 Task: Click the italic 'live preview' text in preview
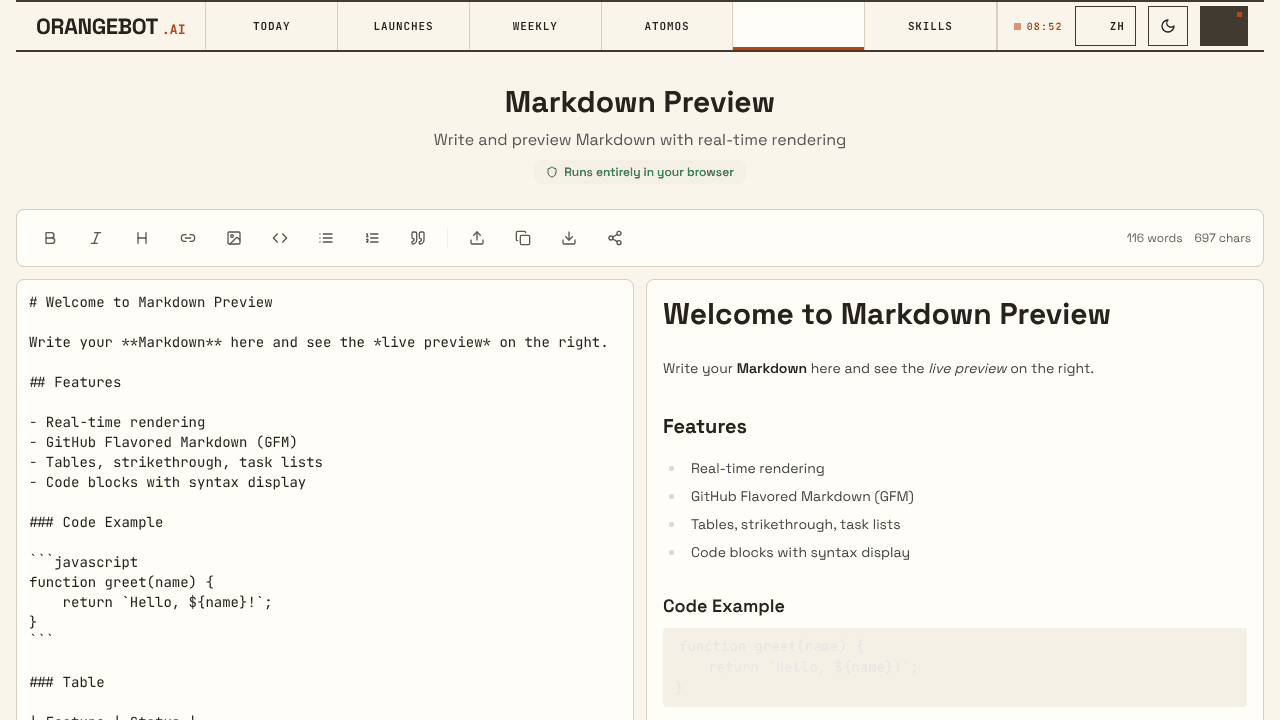coord(967,368)
